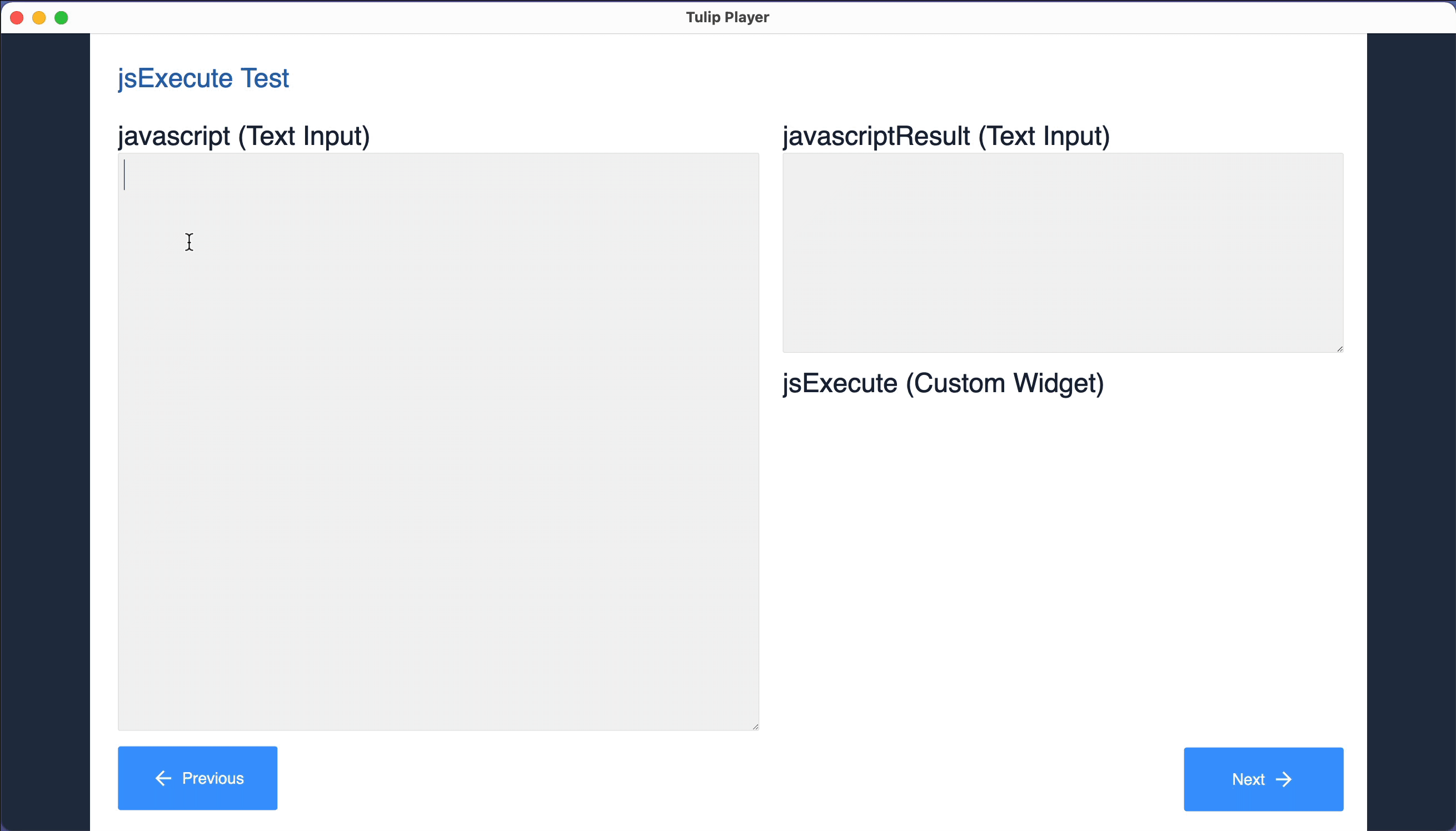The height and width of the screenshot is (831, 1456).
Task: Close the Tulip Player window
Action: pos(17,18)
